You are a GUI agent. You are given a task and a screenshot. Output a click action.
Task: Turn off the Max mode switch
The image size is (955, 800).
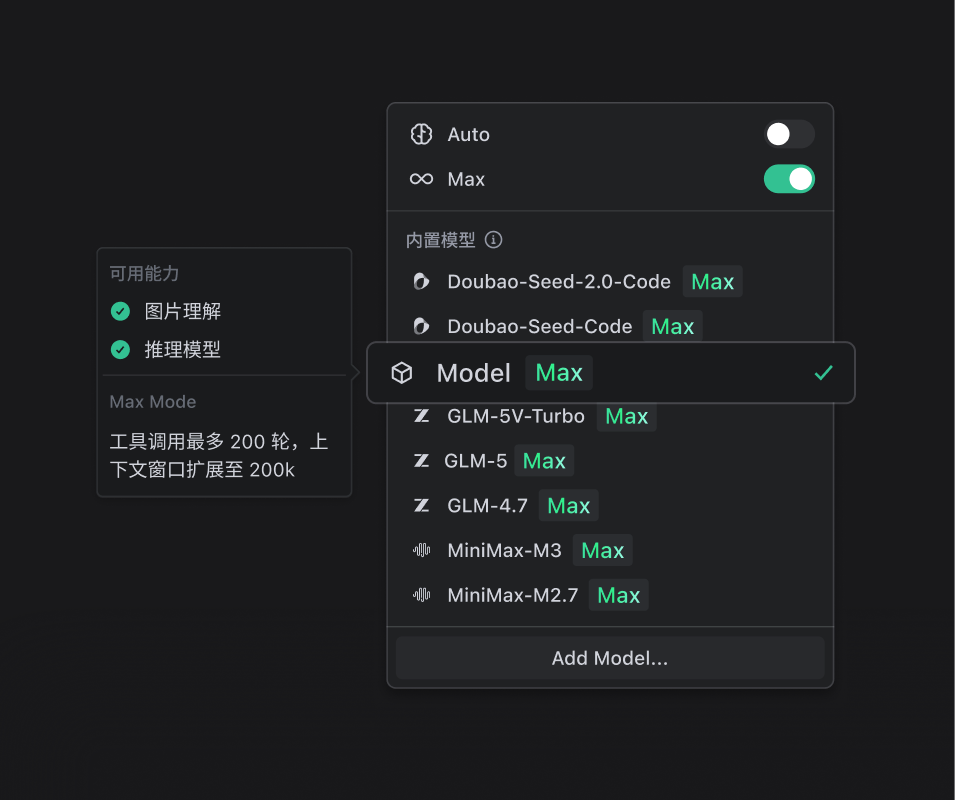[789, 179]
